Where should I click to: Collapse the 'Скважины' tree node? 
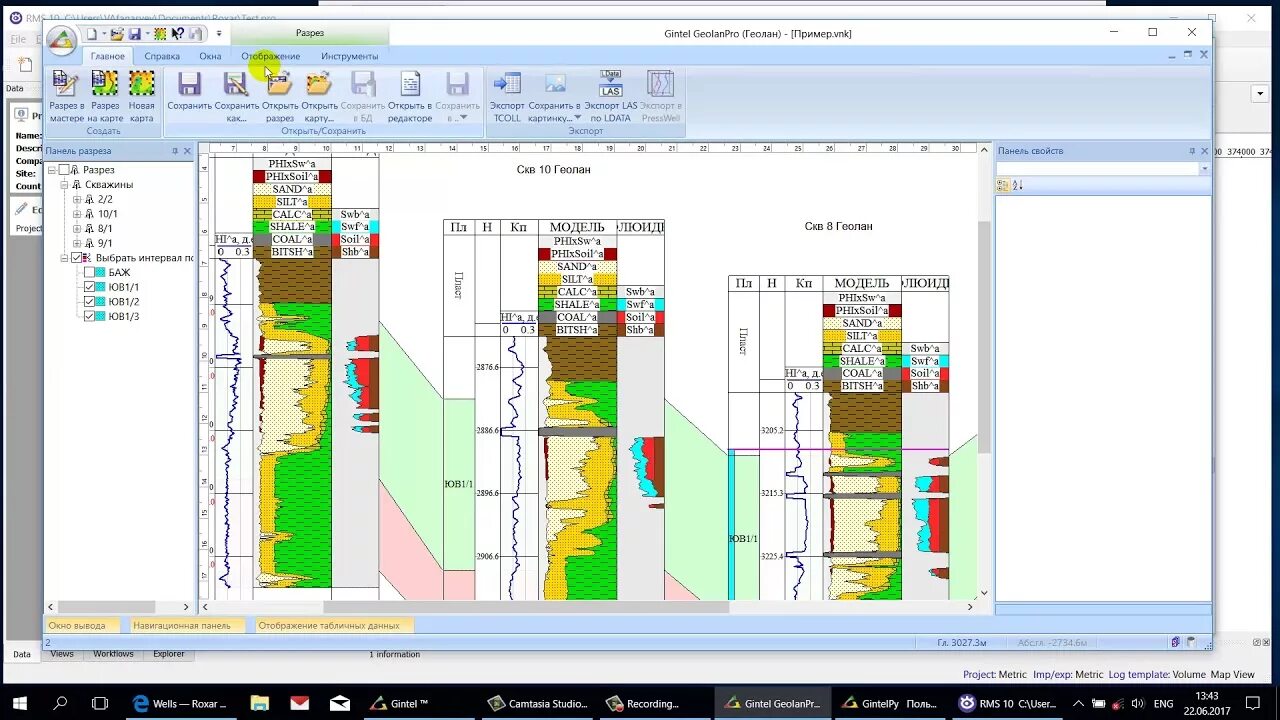click(x=65, y=185)
